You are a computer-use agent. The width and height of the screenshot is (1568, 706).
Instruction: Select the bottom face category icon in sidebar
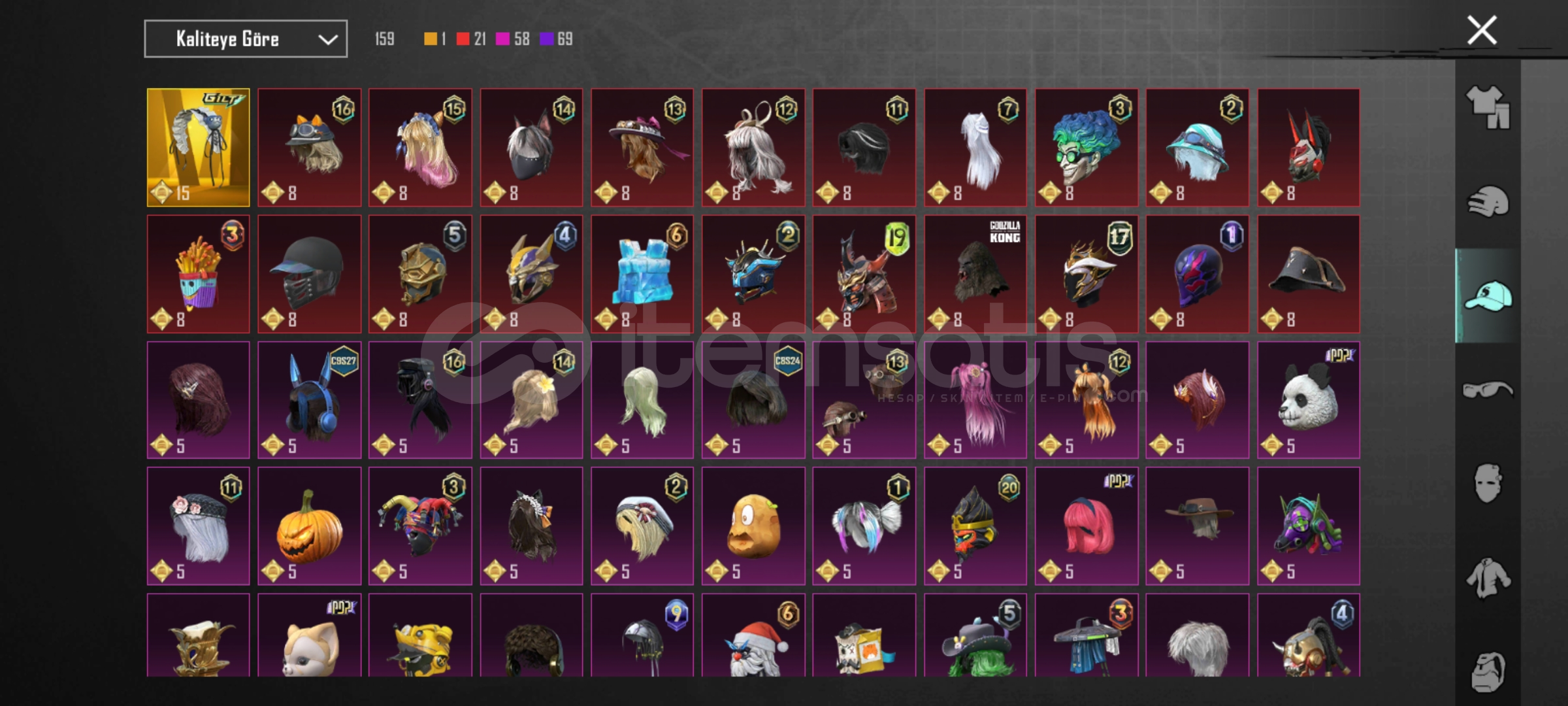point(1488,671)
